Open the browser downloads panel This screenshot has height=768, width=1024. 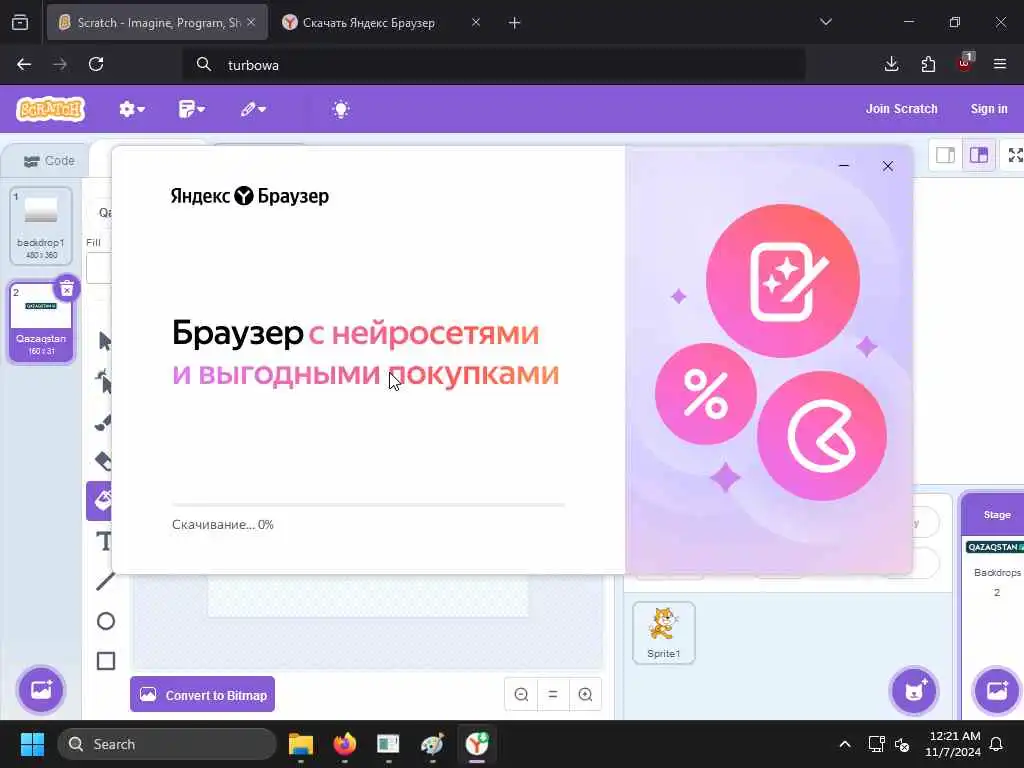tap(891, 64)
